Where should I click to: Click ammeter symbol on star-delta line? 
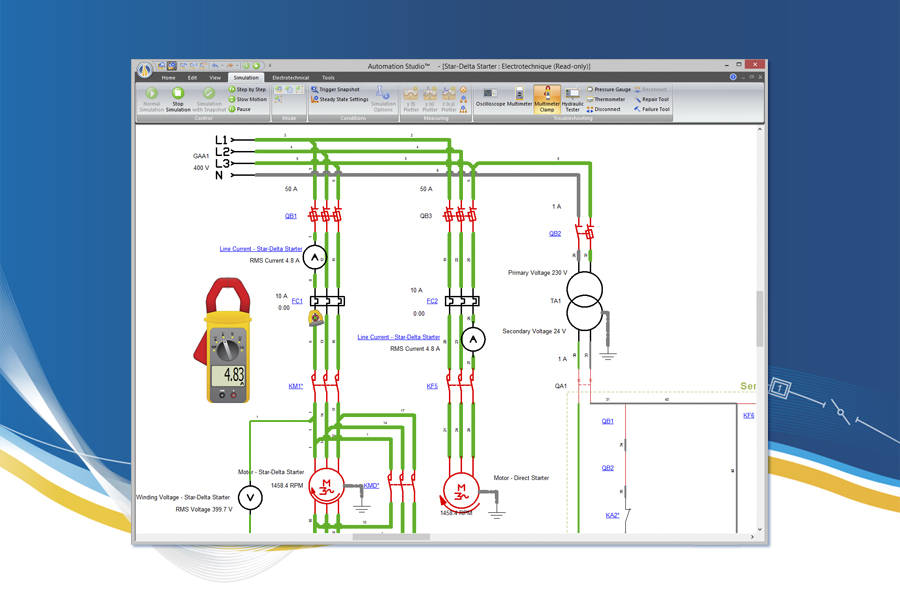(315, 258)
